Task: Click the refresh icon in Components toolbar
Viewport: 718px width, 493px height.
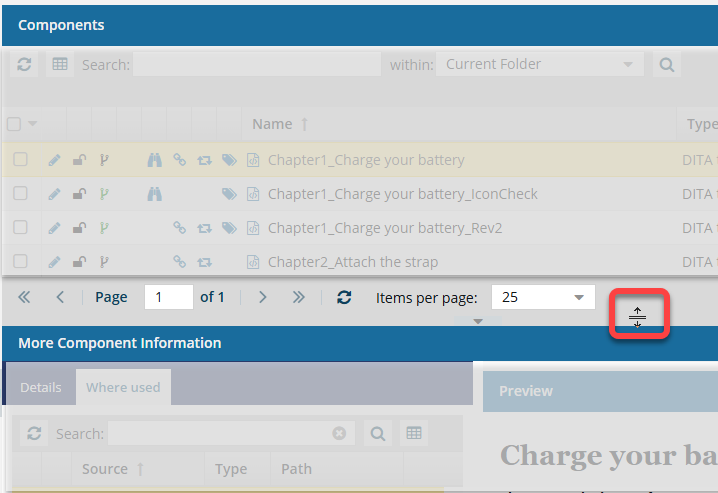Action: 24,64
